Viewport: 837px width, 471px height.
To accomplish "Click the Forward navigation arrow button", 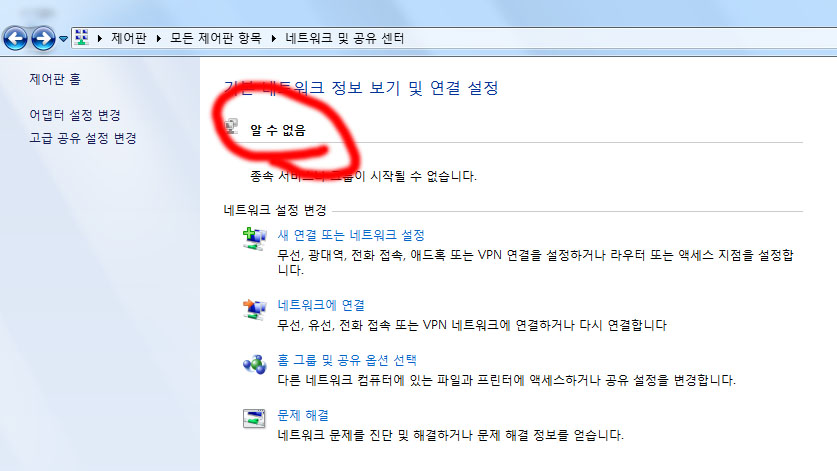I will 43,38.
